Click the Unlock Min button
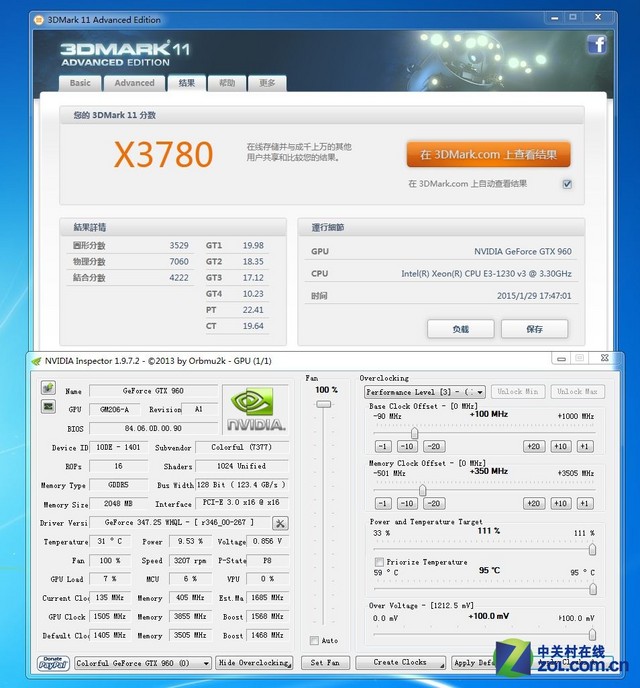 tap(518, 391)
